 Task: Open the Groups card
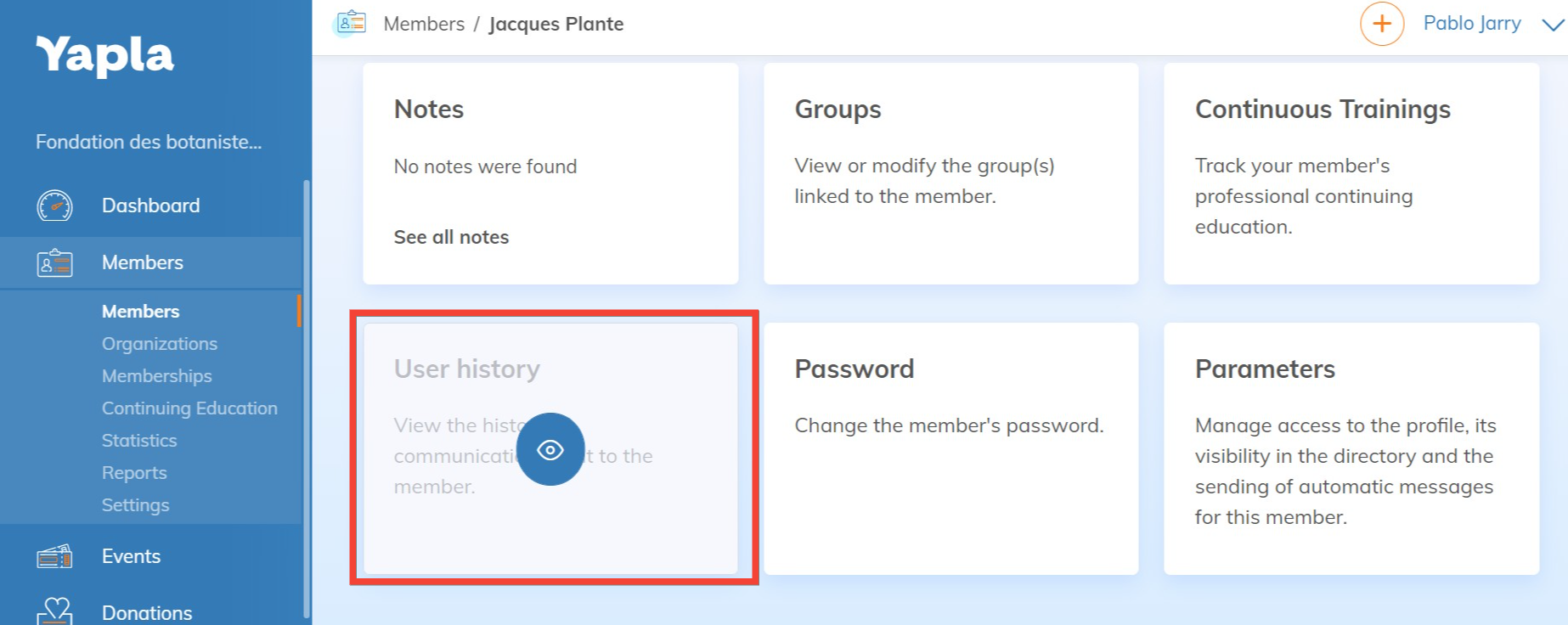[x=950, y=173]
